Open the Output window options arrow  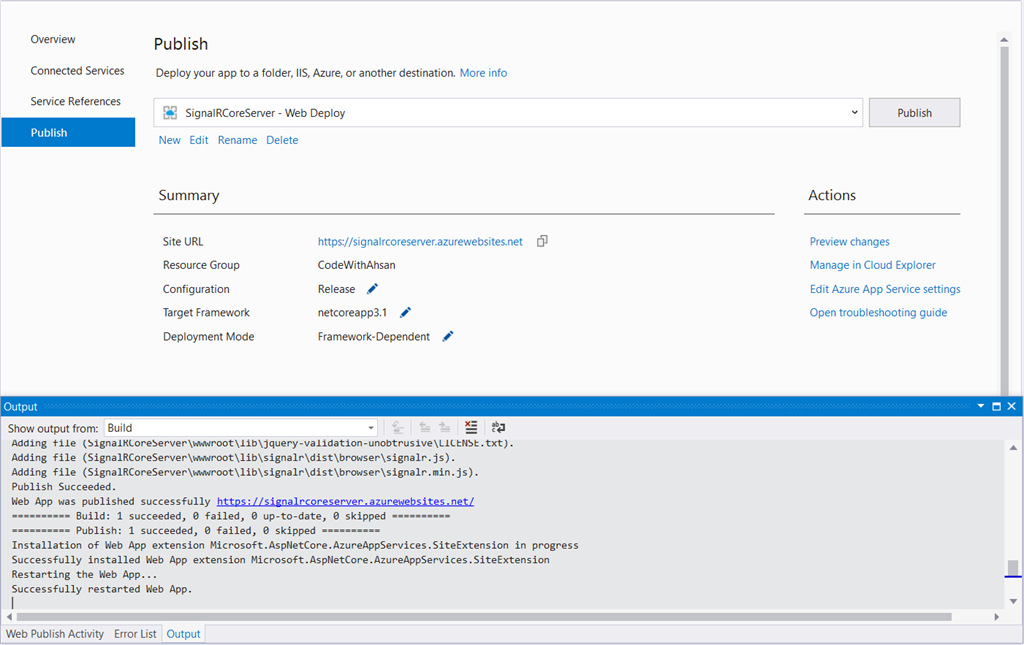pyautogui.click(x=981, y=407)
